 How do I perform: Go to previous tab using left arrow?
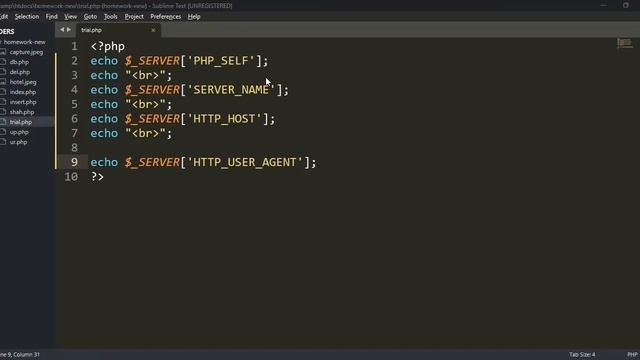(x=62, y=30)
